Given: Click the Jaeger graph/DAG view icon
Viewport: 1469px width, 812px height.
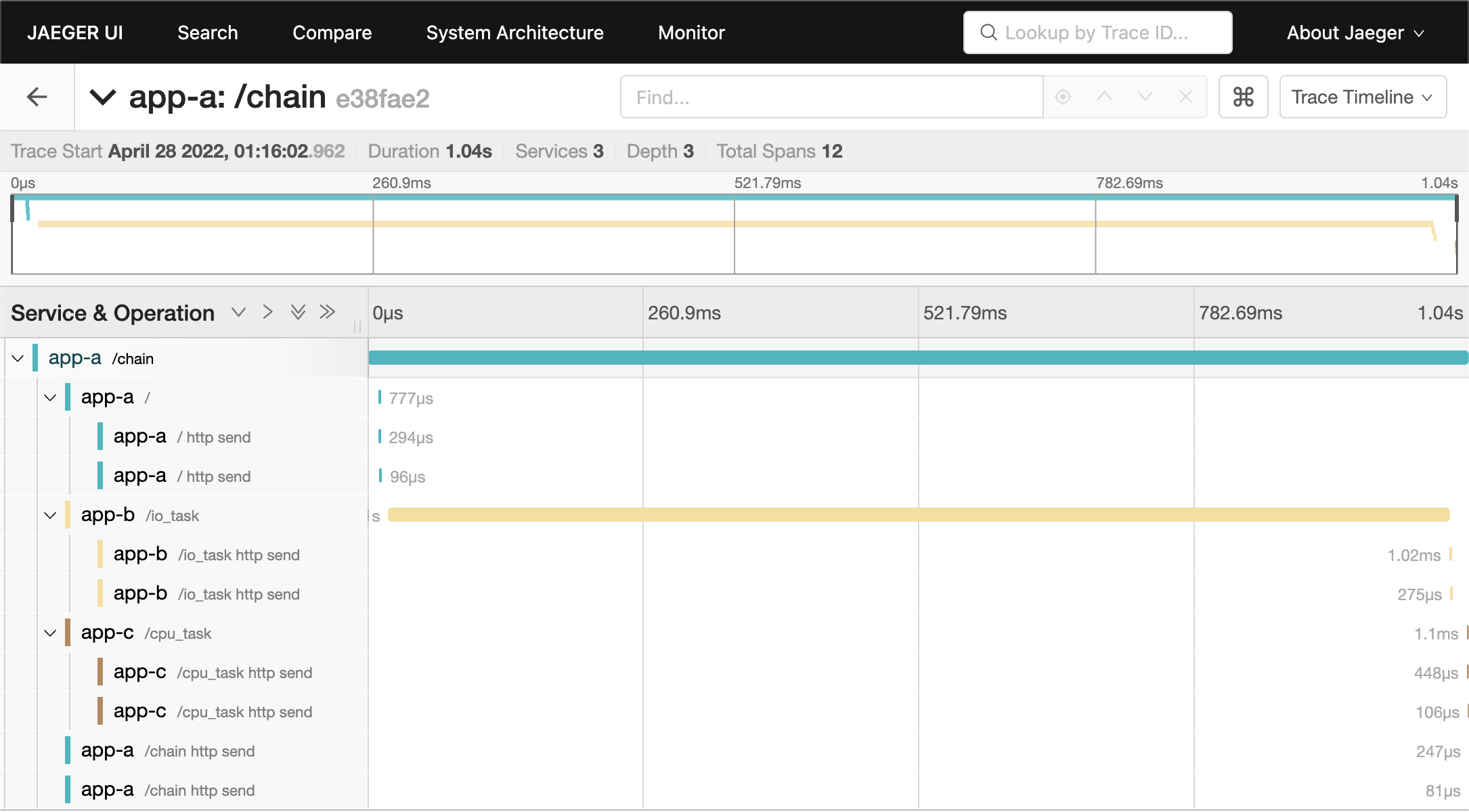Looking at the screenshot, I should [1245, 97].
